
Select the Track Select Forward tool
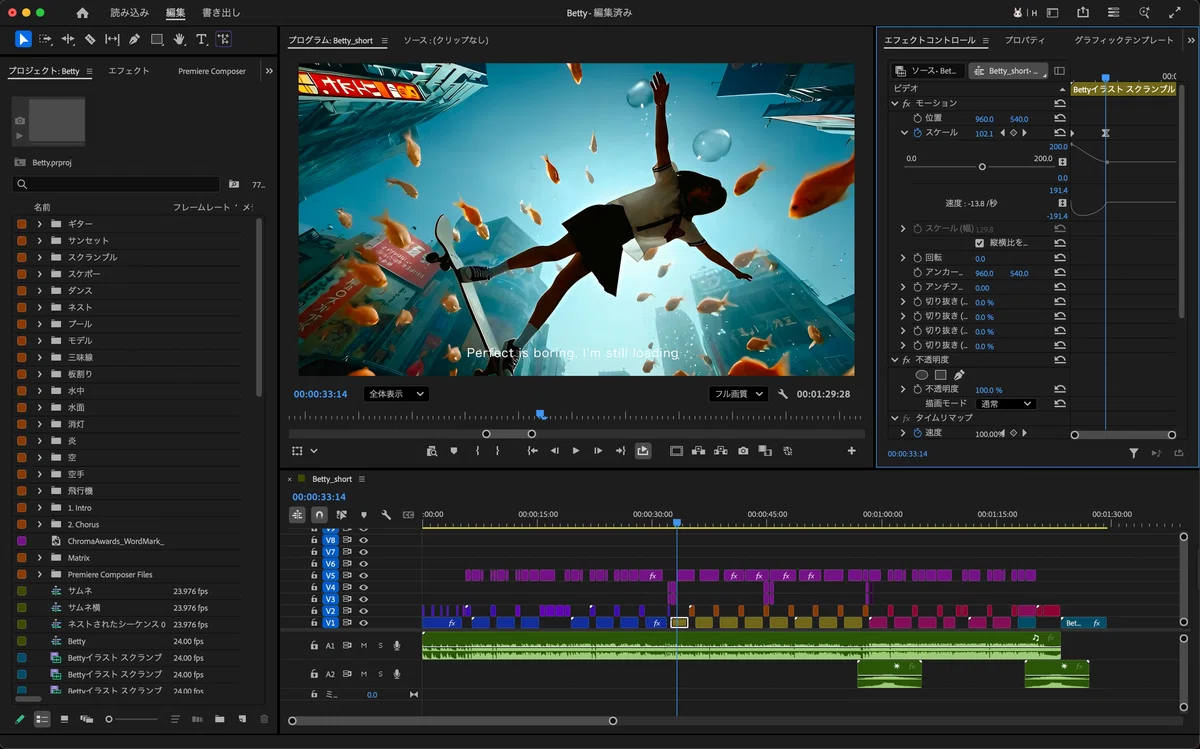click(46, 39)
